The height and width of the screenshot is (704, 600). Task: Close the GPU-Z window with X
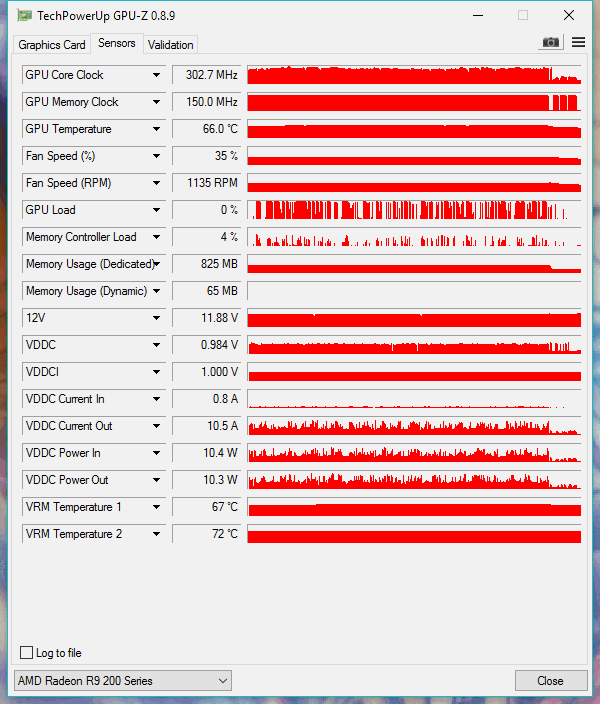[x=569, y=16]
